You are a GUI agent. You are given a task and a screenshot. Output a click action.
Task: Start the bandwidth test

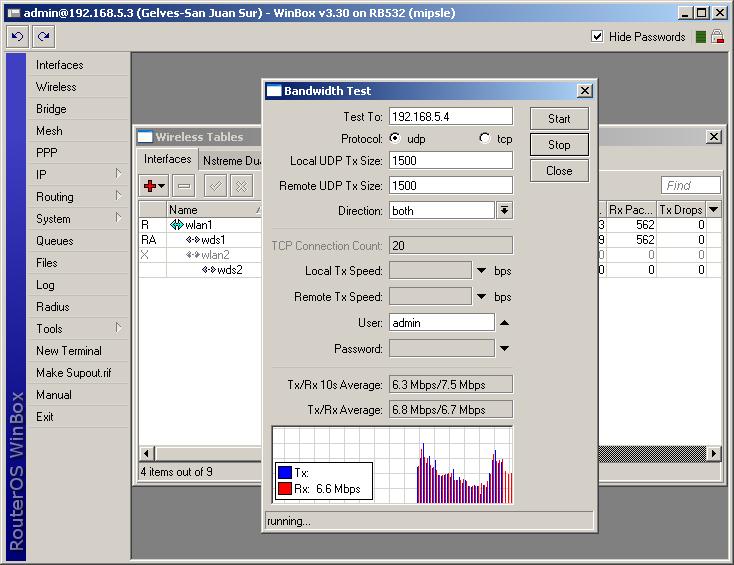[x=559, y=119]
